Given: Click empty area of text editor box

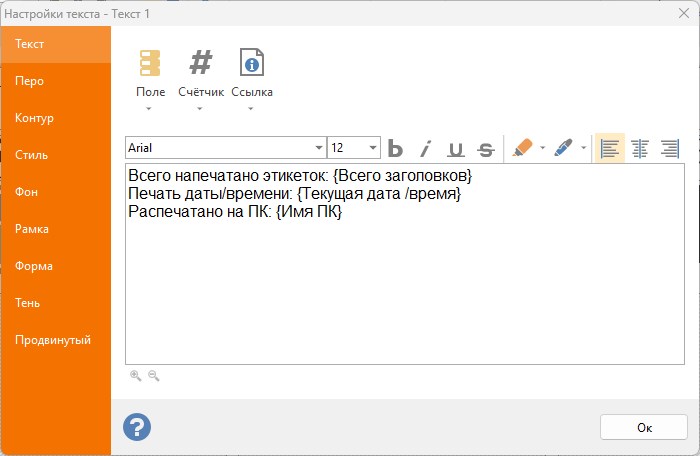Looking at the screenshot, I should (404, 295).
